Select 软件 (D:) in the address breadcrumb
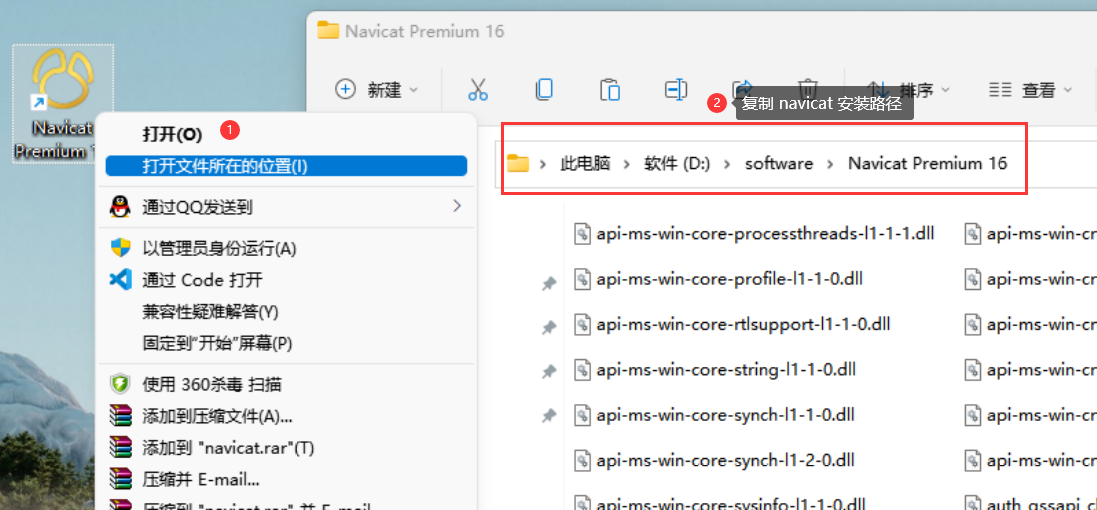 click(x=677, y=164)
